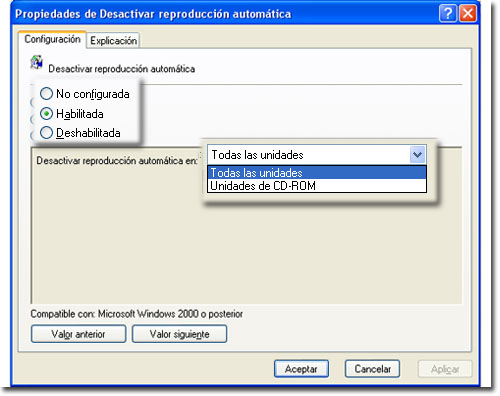The width and height of the screenshot is (500, 396).
Task: Open the Configuración tab
Action: coord(52,39)
